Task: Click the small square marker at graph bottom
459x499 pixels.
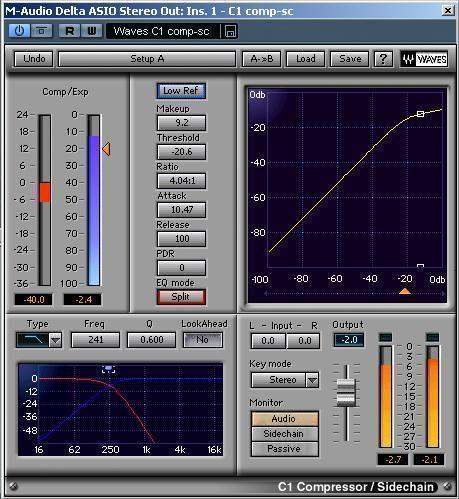Action: (x=421, y=266)
